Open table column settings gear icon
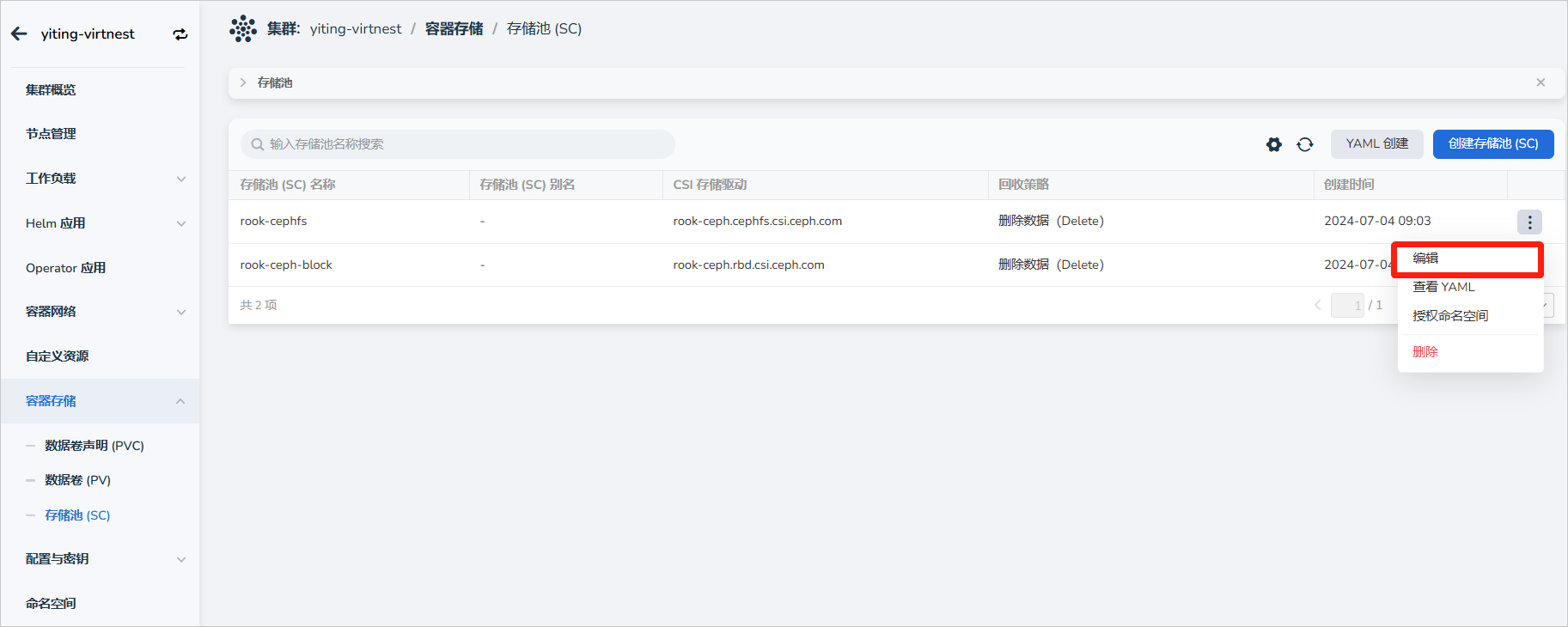 tap(1274, 144)
